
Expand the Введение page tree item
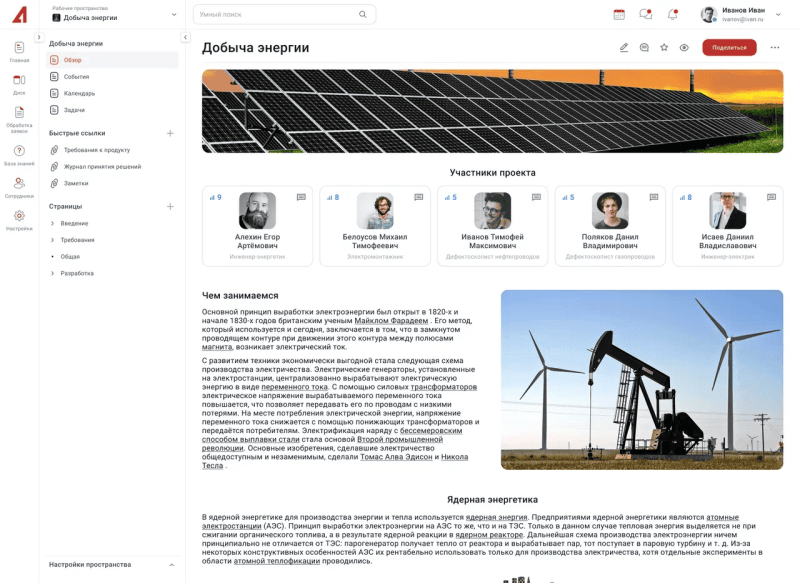[x=52, y=223]
